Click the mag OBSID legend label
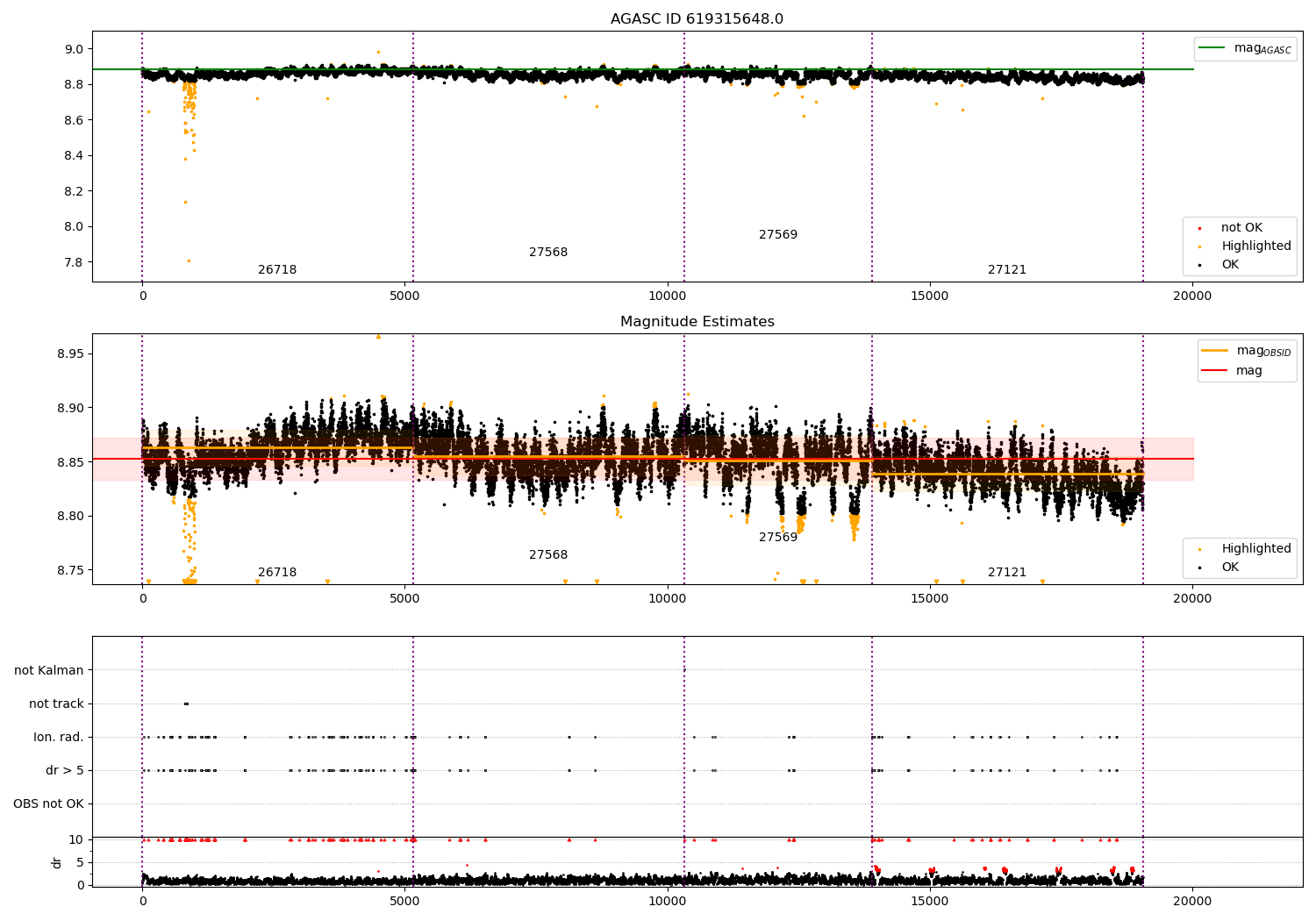 point(1263,351)
